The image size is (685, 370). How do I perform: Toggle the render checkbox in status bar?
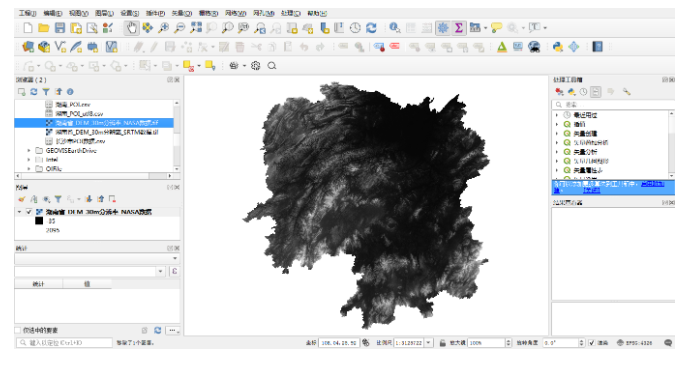(592, 343)
